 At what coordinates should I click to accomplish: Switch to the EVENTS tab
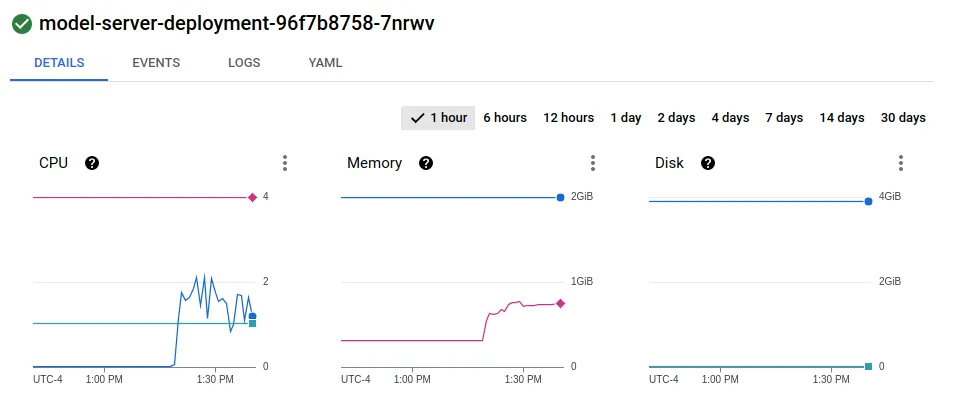coord(156,62)
